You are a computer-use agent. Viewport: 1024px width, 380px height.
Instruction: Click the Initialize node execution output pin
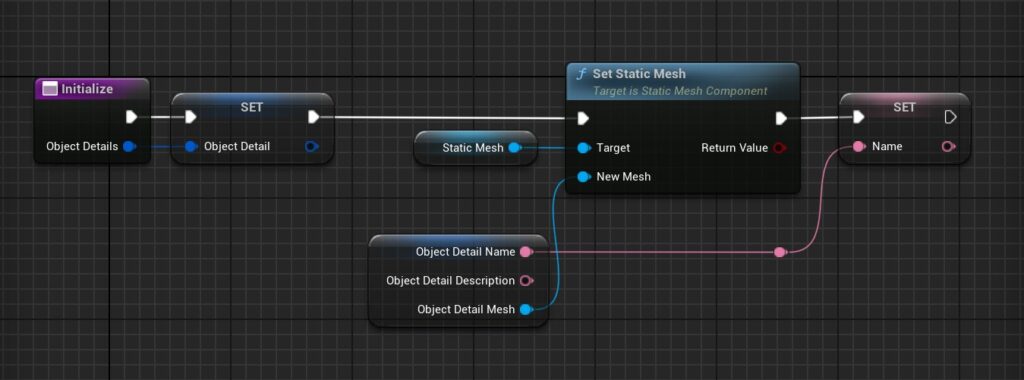coord(131,117)
